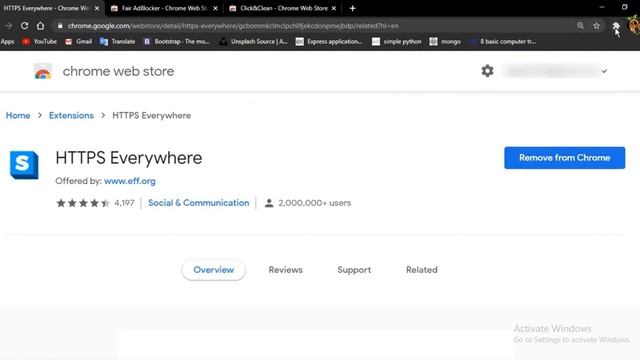Screen dimensions: 640x360
Task: Select the Overview tab
Action: coord(213,270)
